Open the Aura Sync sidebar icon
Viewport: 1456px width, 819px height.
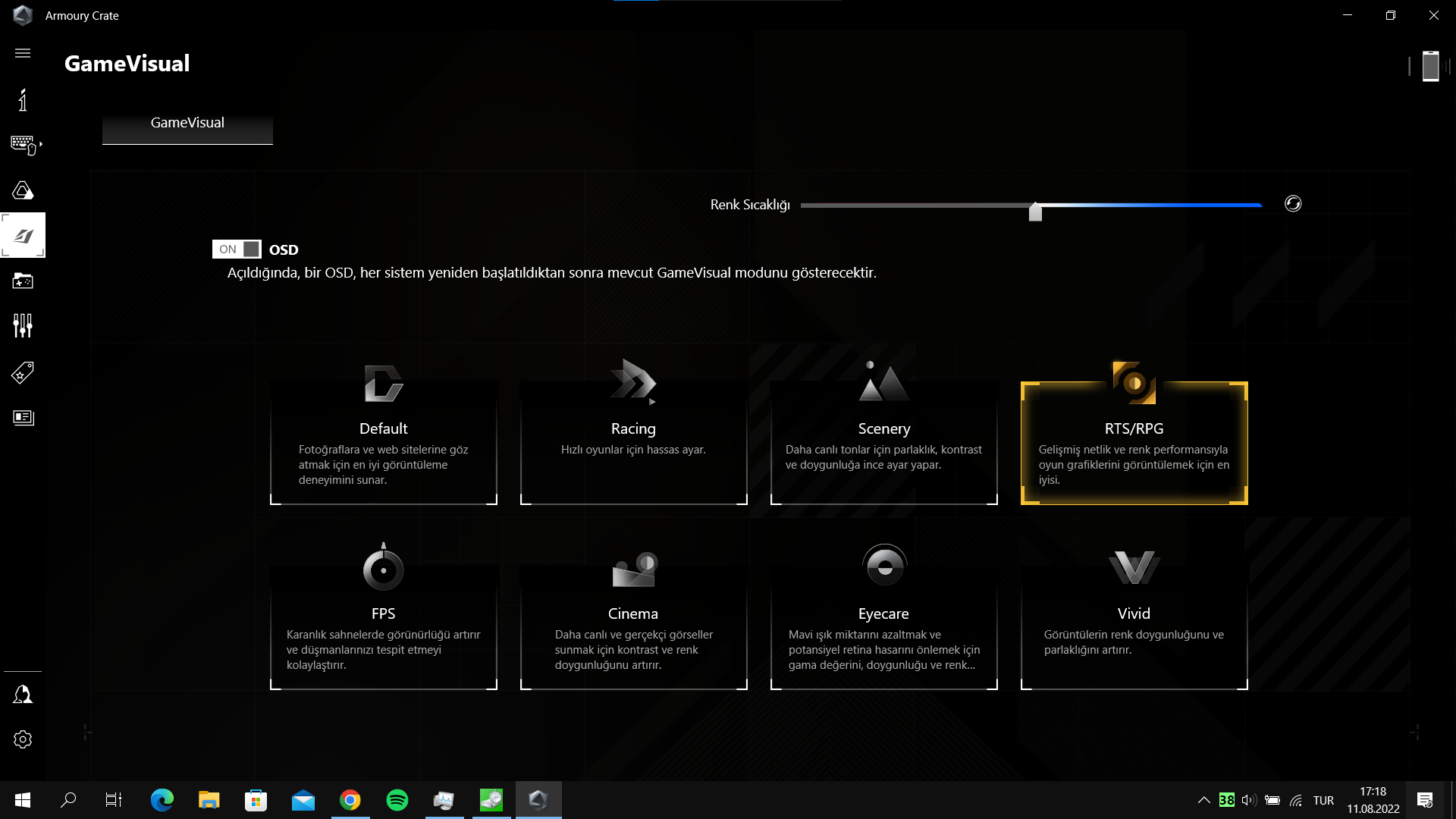coord(23,190)
